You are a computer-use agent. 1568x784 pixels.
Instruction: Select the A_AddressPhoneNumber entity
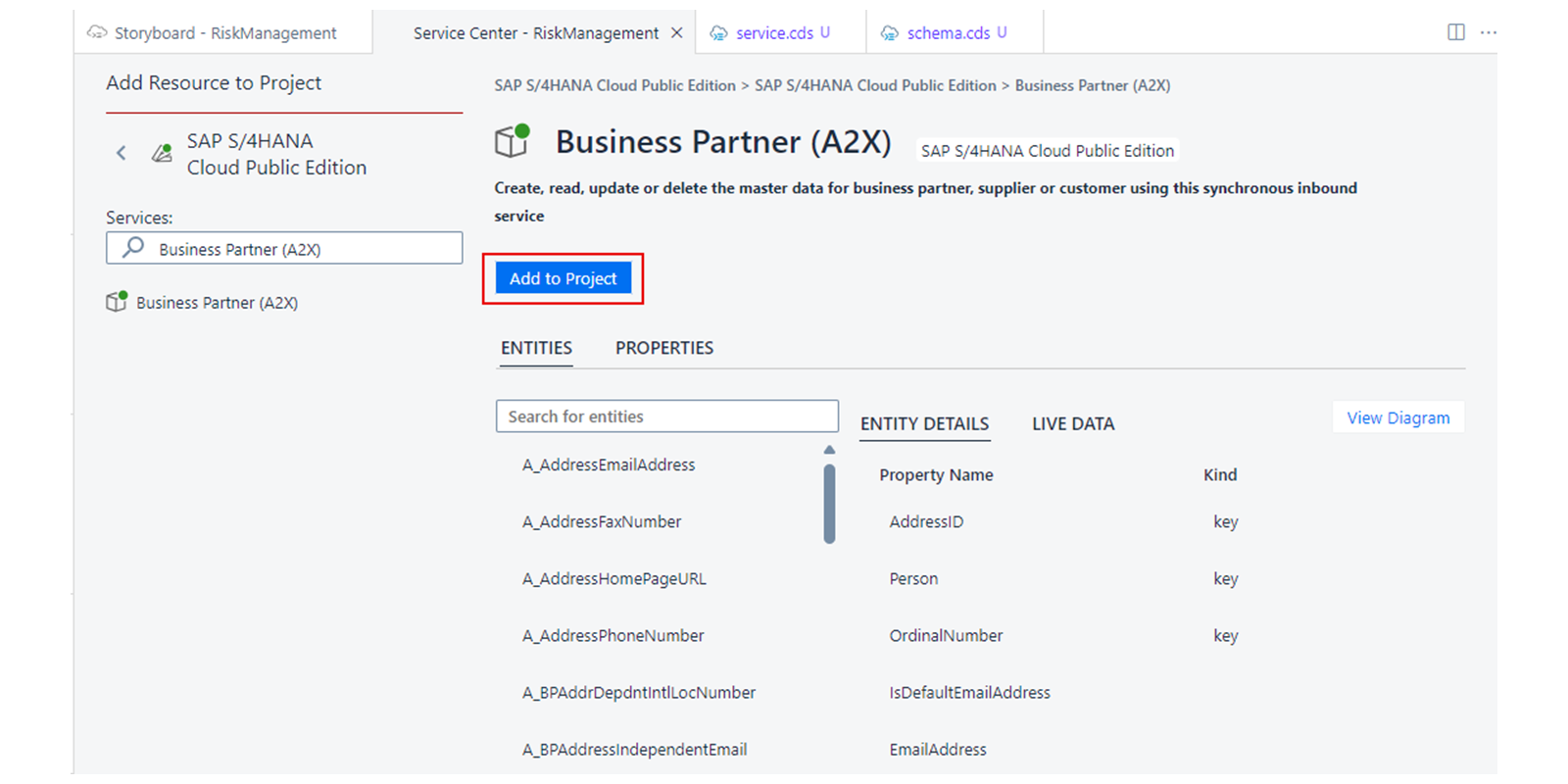(x=613, y=635)
